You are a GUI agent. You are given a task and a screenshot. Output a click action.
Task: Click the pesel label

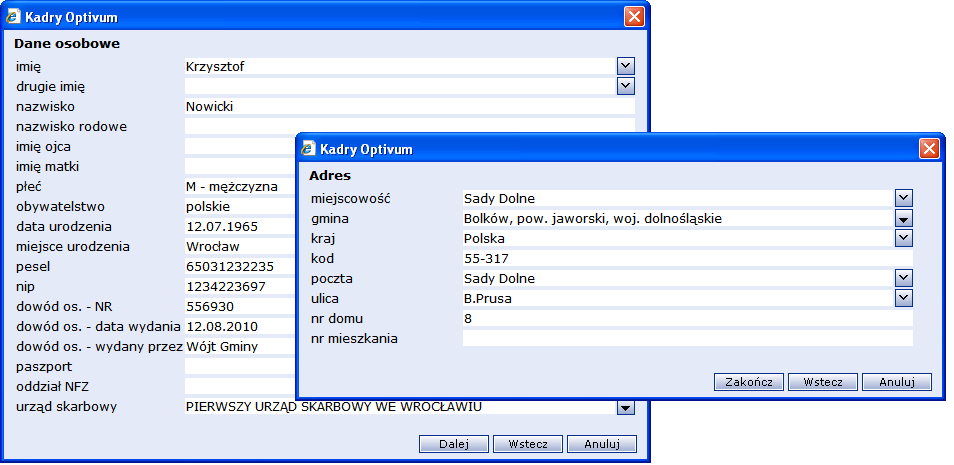point(33,267)
